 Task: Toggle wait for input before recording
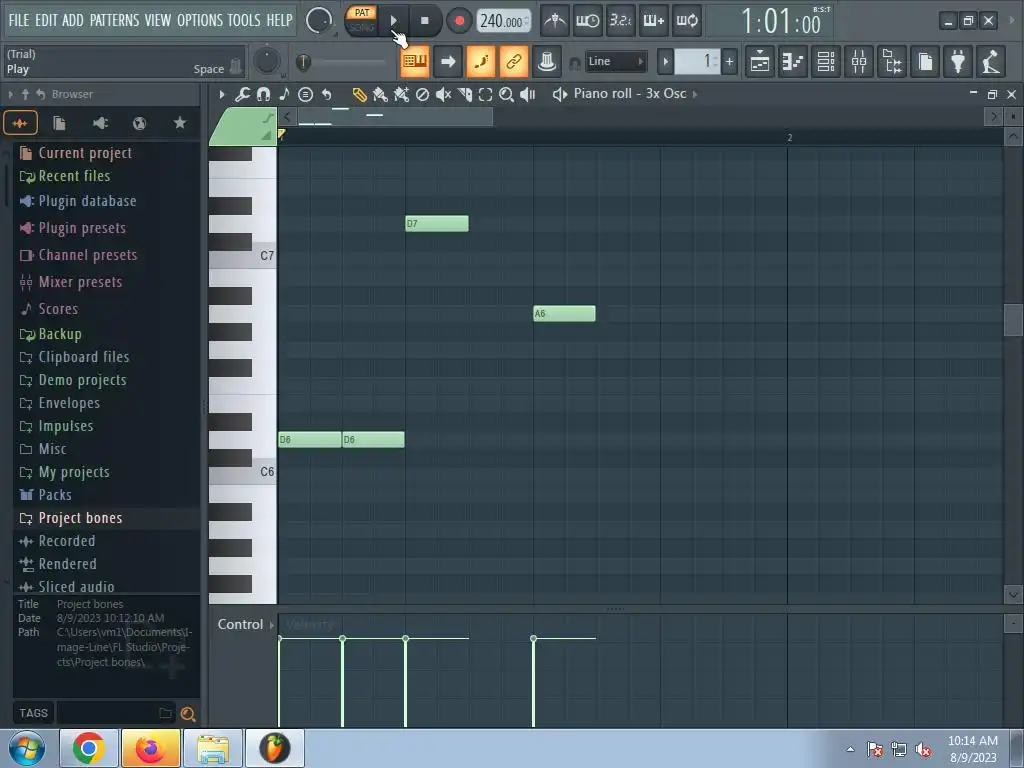point(587,21)
